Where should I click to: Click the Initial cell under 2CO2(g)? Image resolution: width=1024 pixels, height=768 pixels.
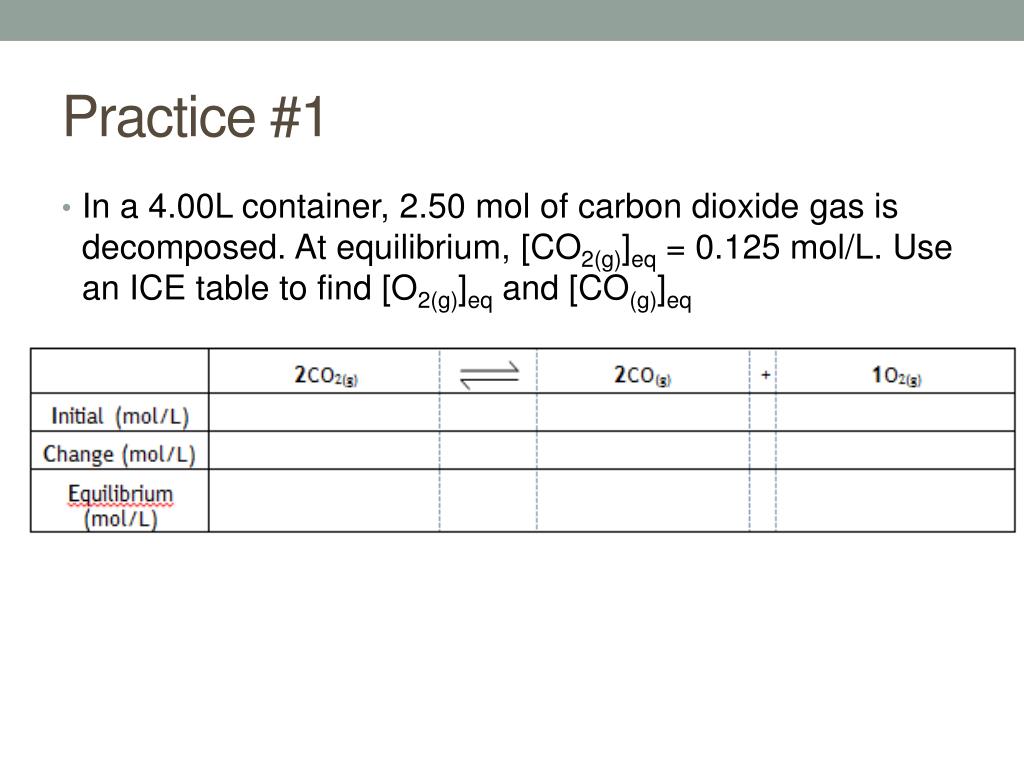tap(325, 412)
